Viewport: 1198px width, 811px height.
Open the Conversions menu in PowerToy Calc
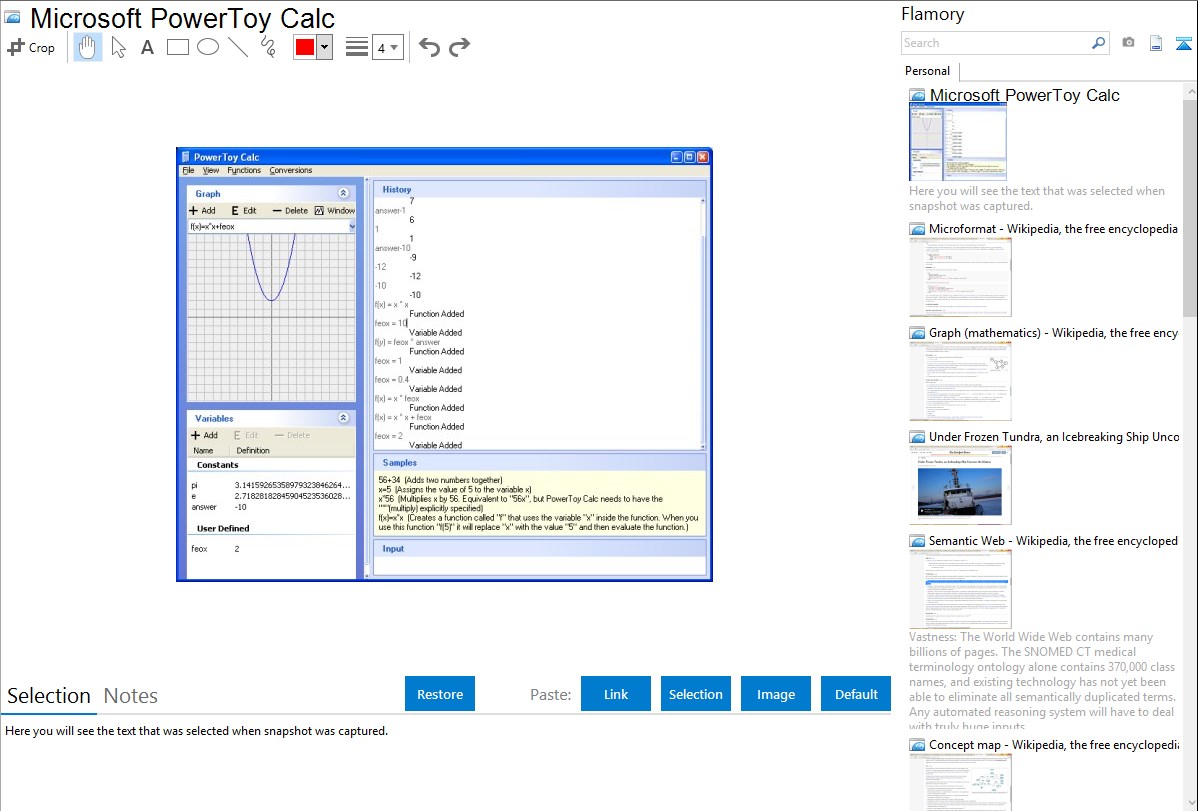[x=290, y=170]
